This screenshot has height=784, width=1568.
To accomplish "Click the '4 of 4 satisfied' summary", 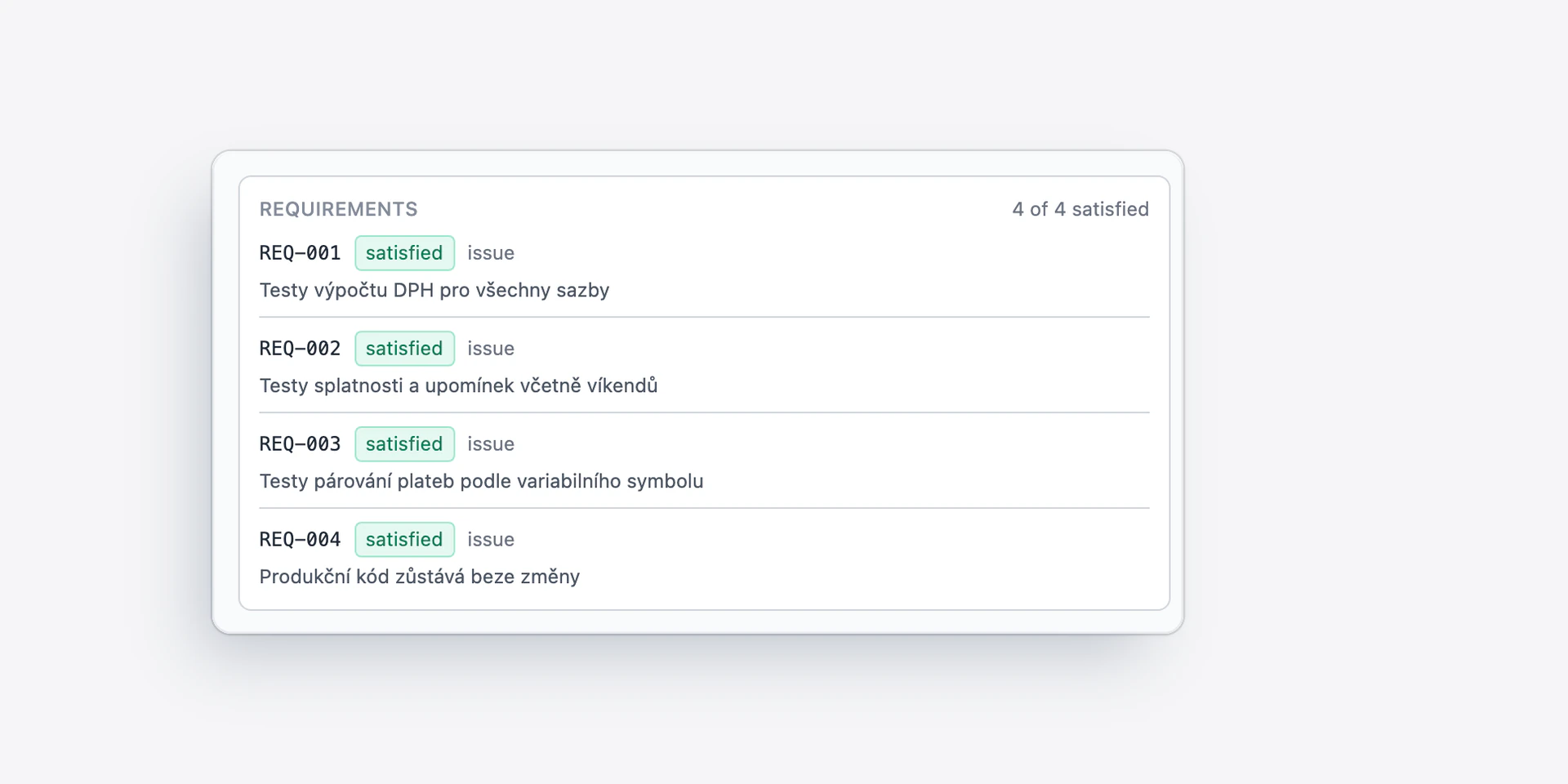I will point(1080,209).
